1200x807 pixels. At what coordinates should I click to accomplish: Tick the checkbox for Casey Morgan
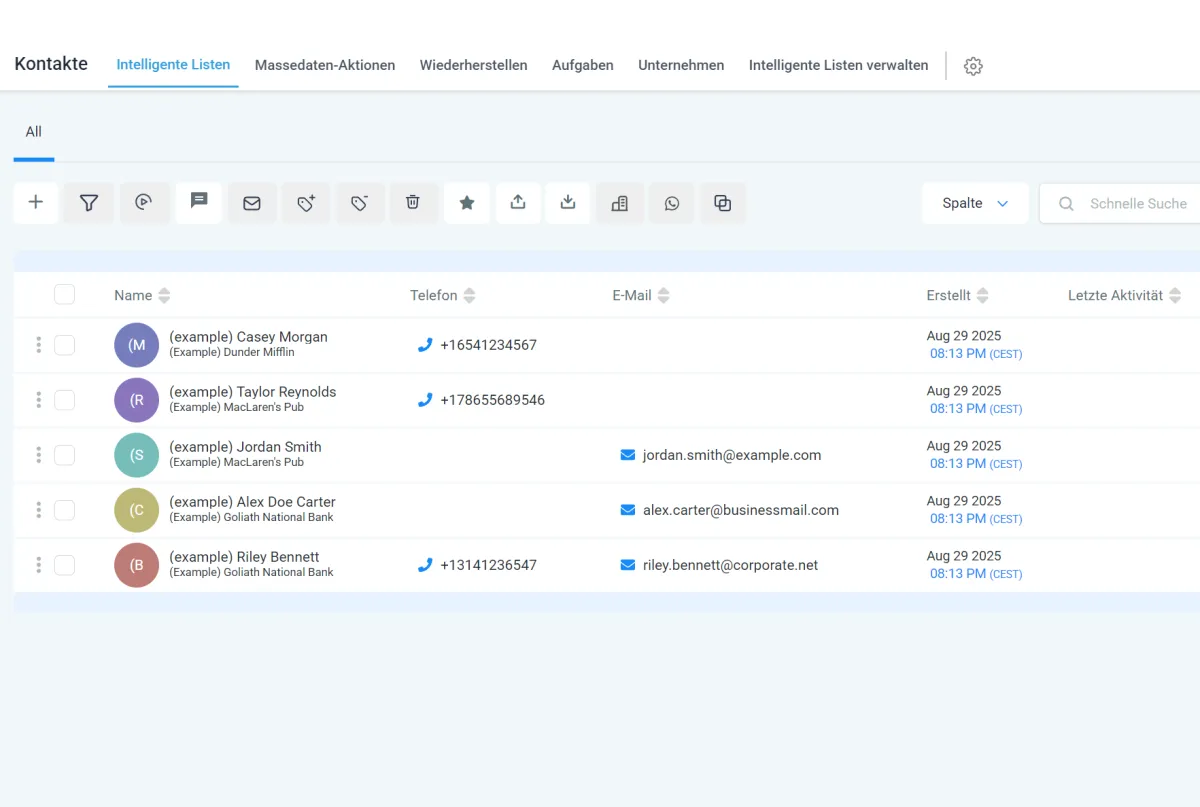pyautogui.click(x=64, y=345)
